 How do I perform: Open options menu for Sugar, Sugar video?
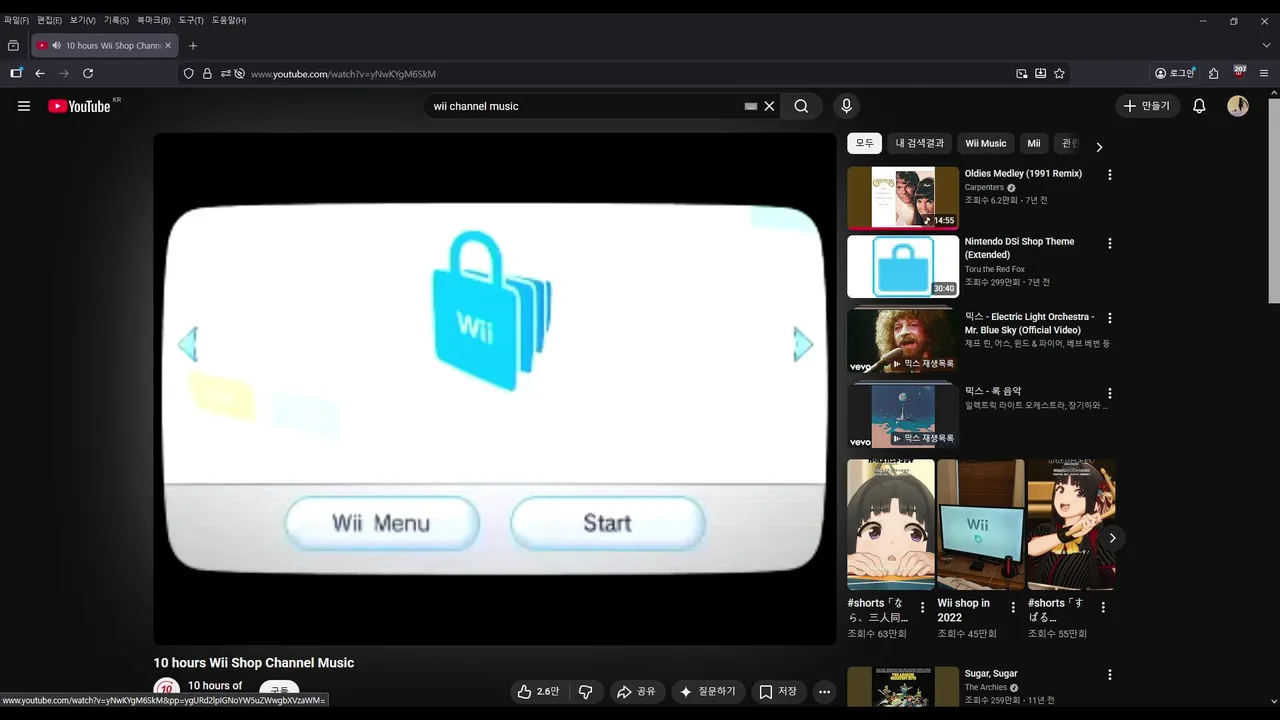pos(1109,675)
